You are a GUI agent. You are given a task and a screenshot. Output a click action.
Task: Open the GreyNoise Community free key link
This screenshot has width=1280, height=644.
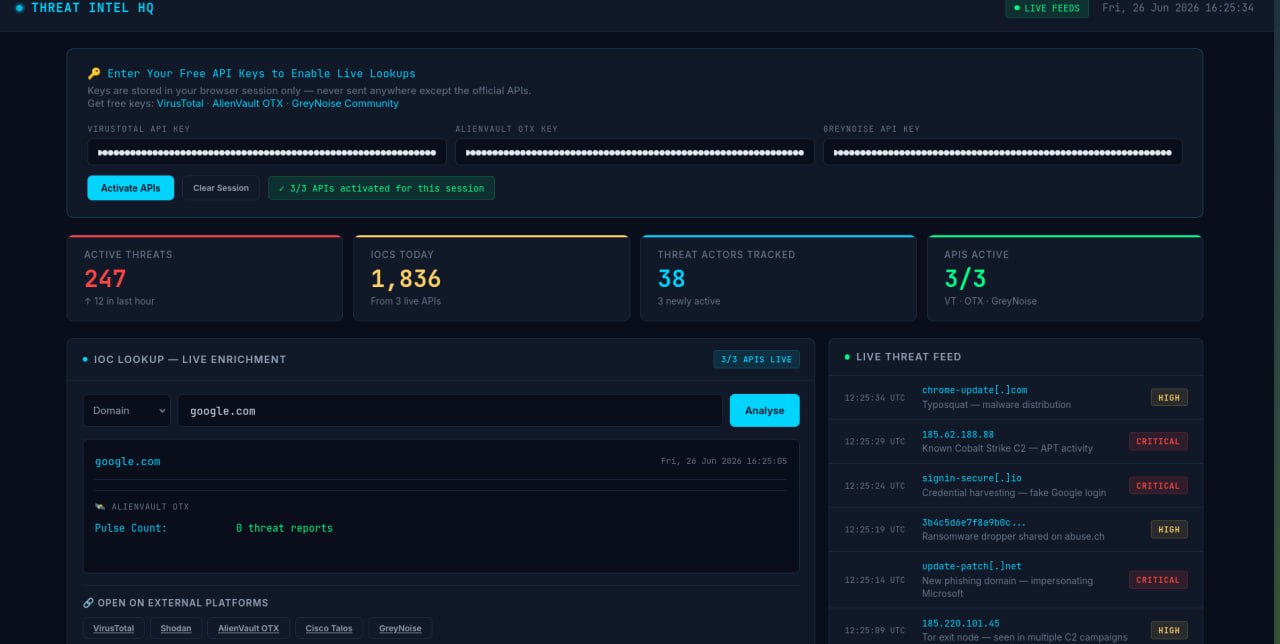click(345, 103)
